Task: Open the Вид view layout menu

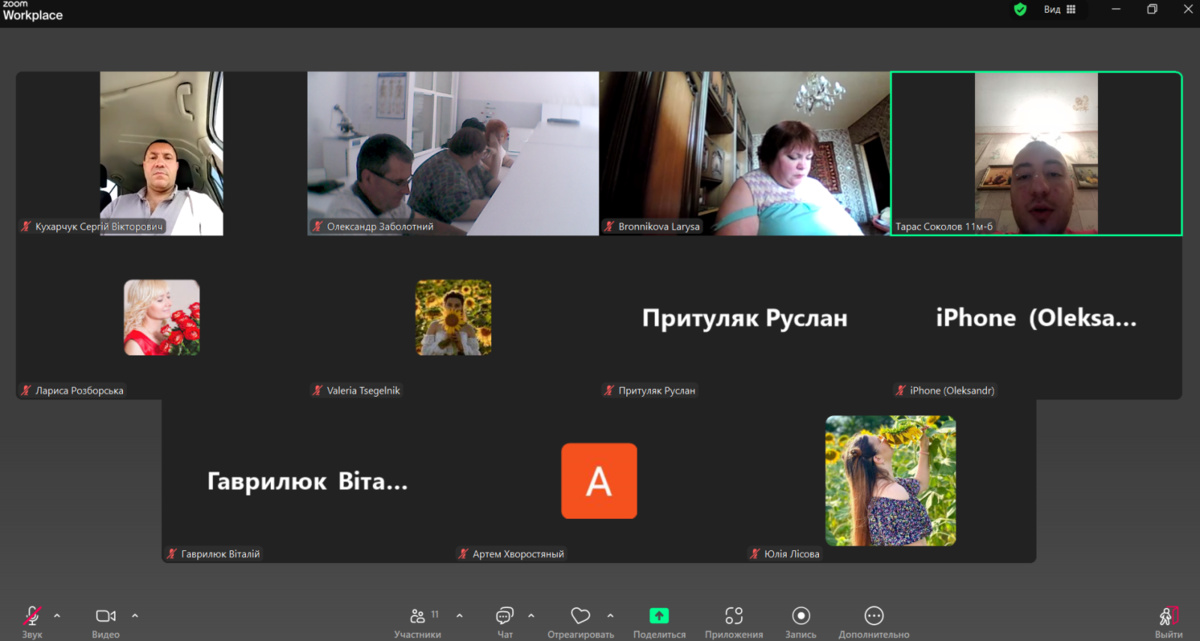Action: click(1060, 9)
